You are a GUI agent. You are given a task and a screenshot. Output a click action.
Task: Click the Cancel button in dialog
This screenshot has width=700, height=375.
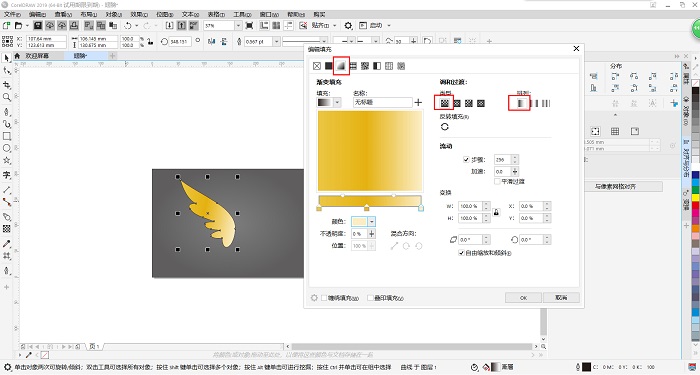coord(561,298)
